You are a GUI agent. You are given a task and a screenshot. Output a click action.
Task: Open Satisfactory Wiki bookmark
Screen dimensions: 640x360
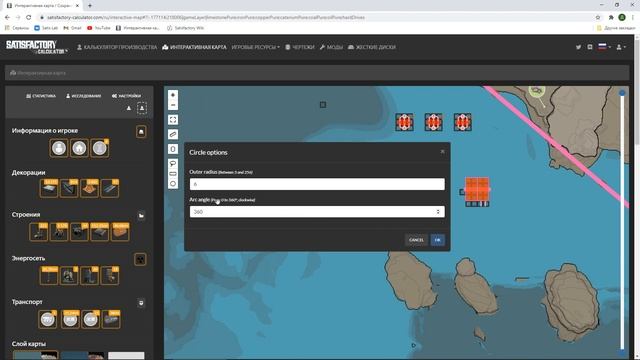click(x=185, y=28)
